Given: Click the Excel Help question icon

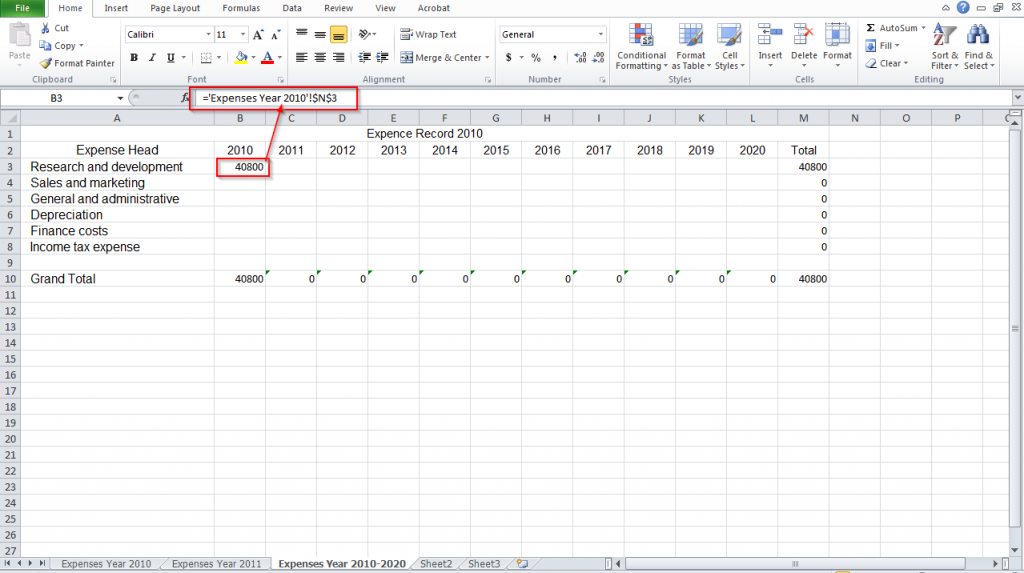Looking at the screenshot, I should [x=963, y=8].
